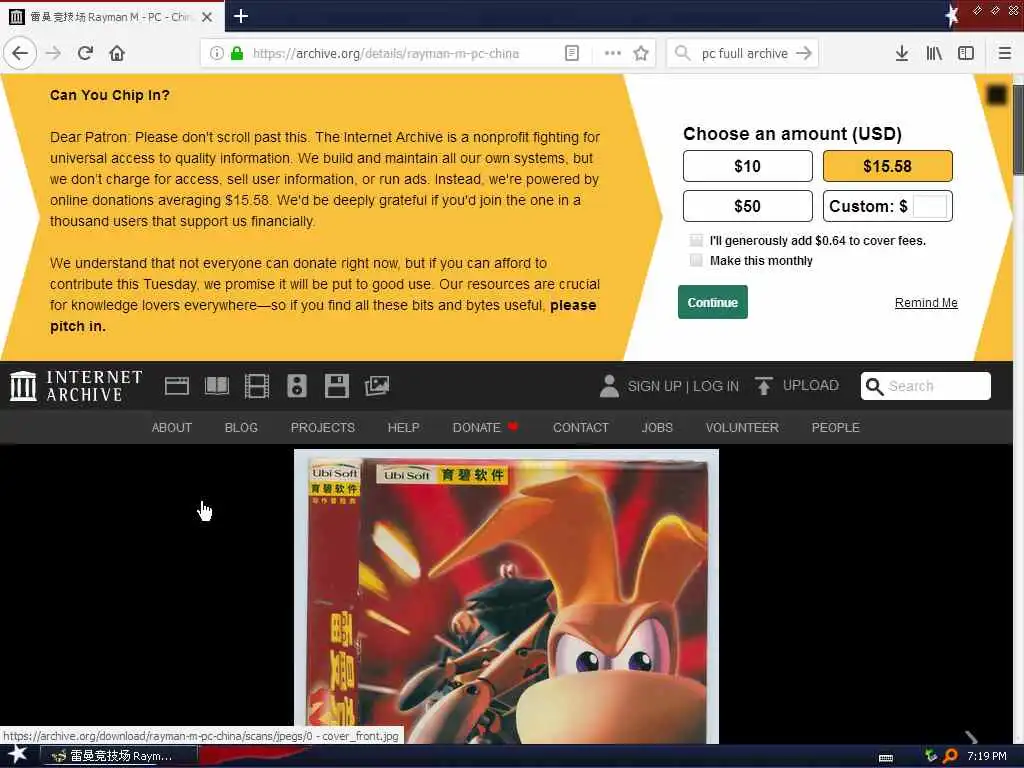Open the Firefox hamburger menu
The height and width of the screenshot is (768, 1024).
coord(1005,53)
